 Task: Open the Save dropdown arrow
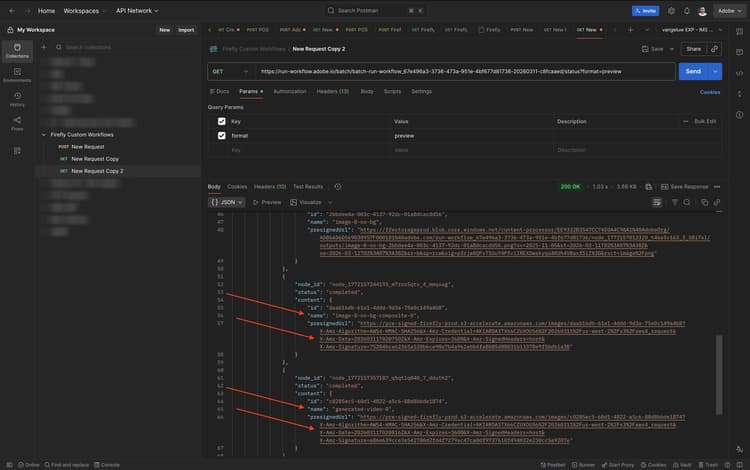coord(672,49)
